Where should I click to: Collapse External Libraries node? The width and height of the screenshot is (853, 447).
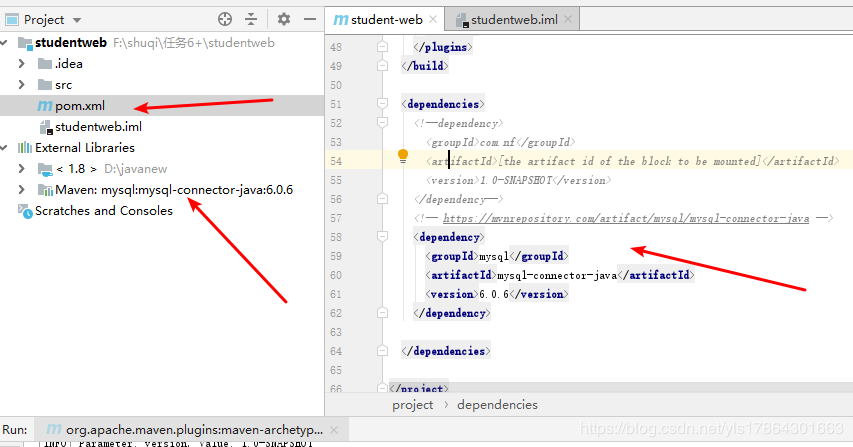click(4, 147)
